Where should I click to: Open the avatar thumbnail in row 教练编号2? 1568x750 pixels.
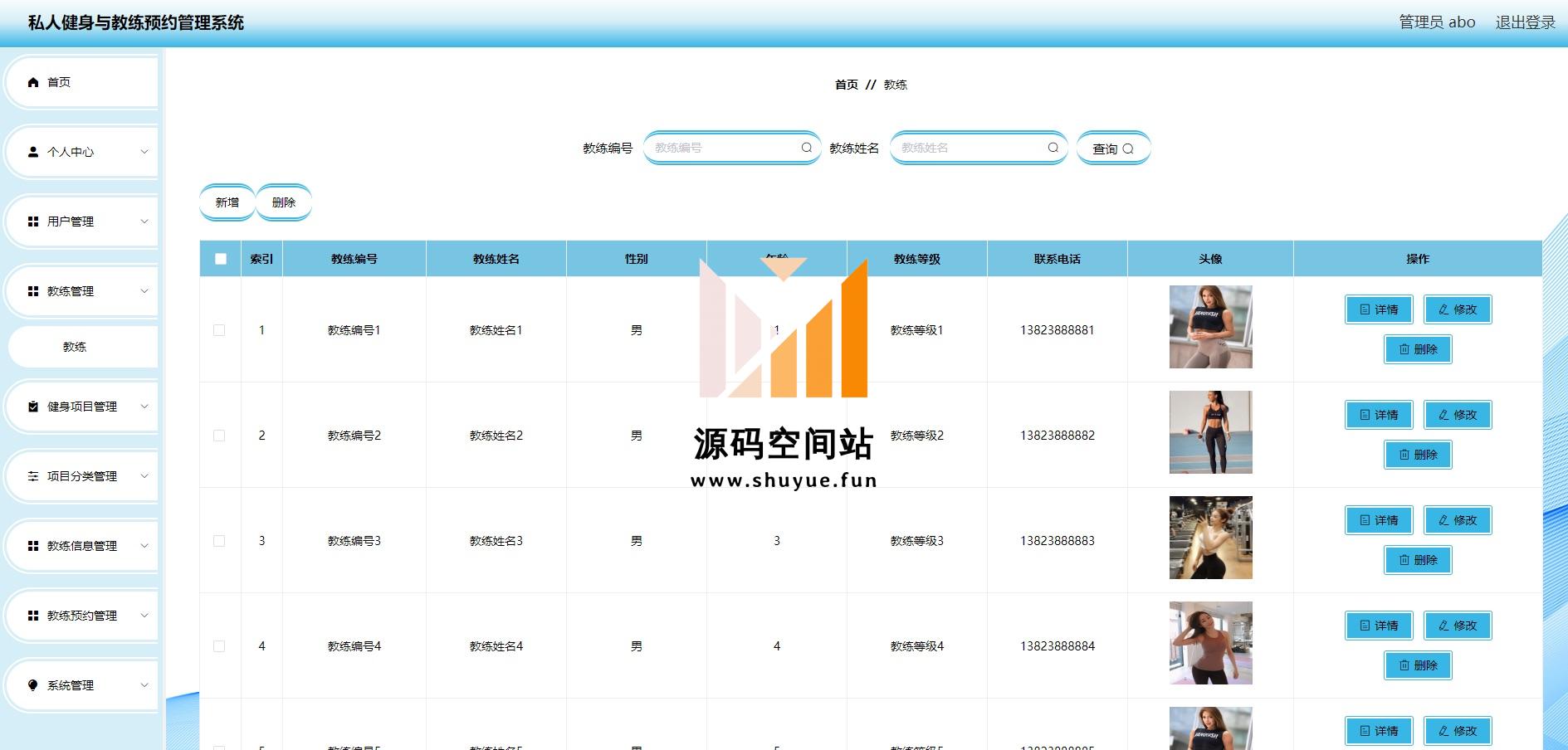tap(1210, 432)
